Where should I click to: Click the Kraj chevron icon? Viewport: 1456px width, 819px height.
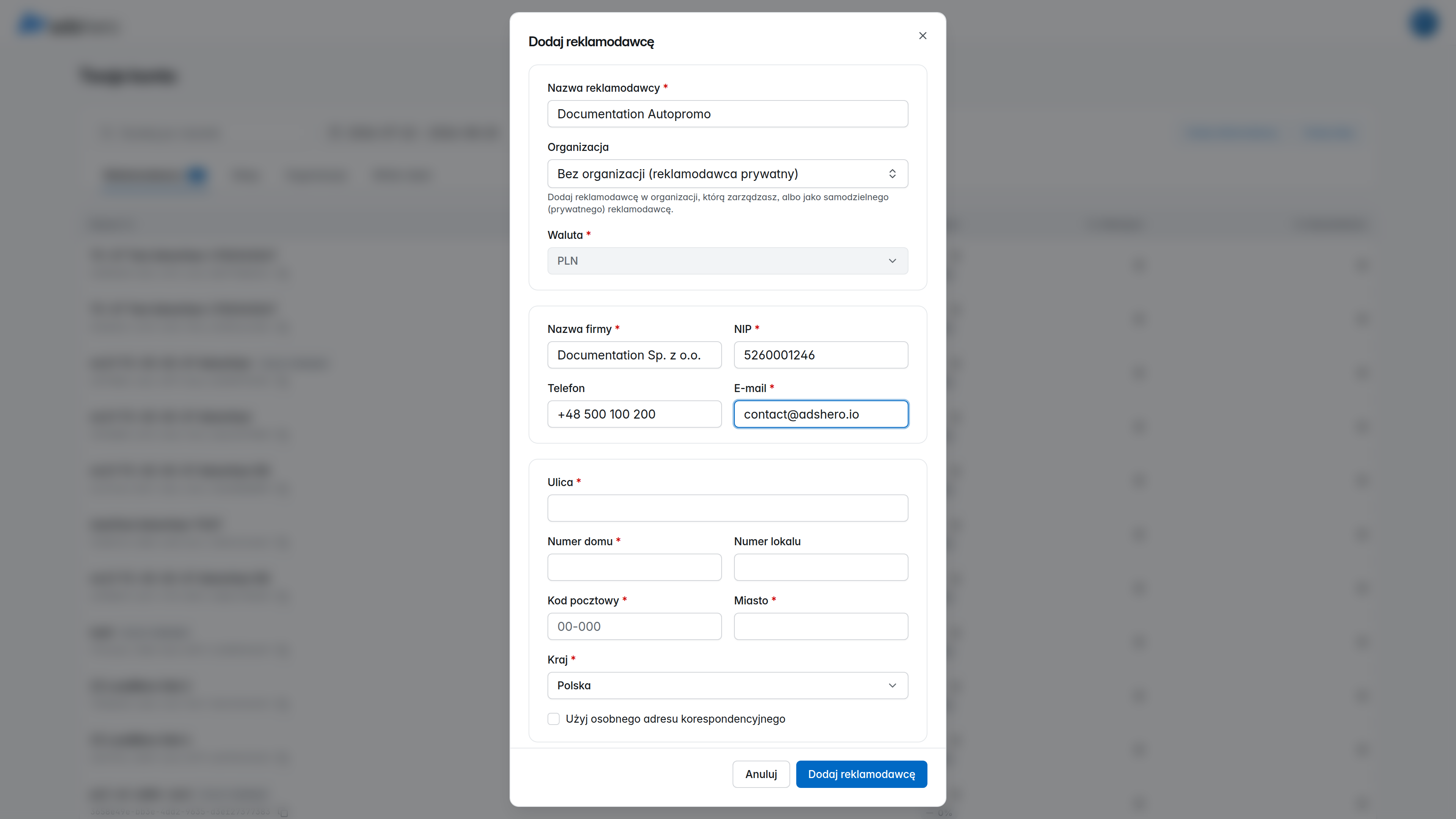[x=892, y=685]
